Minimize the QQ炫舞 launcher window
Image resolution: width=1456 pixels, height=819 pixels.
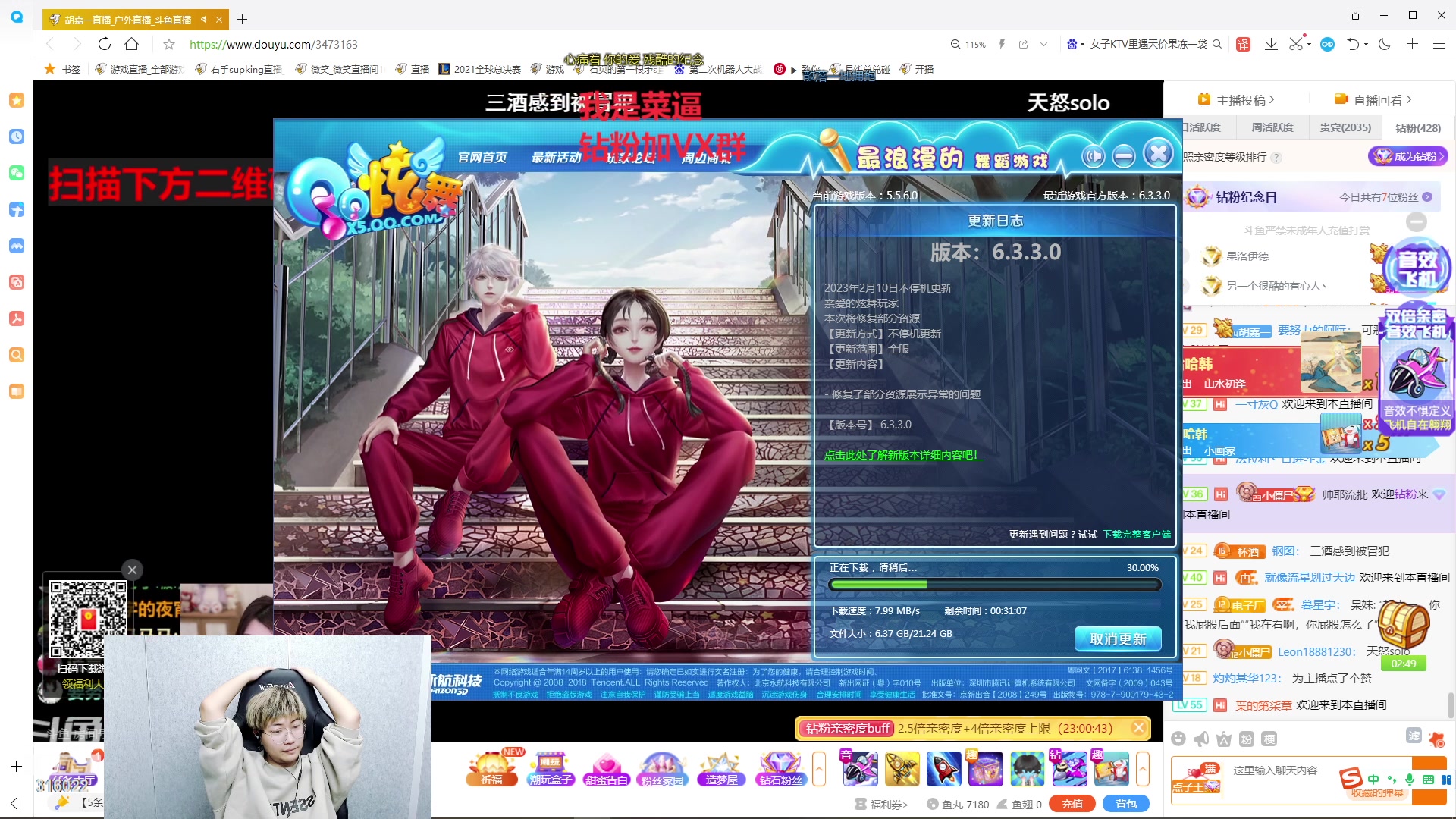coord(1124,156)
